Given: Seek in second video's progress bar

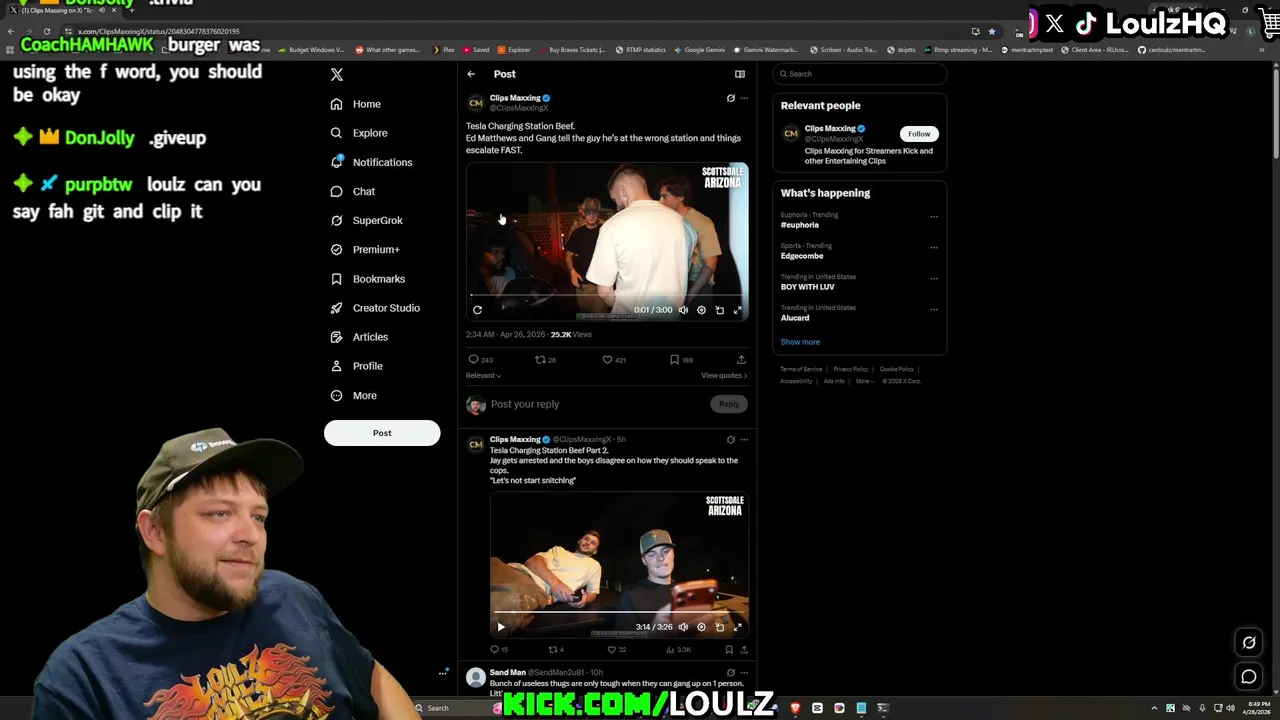Looking at the screenshot, I should [619, 612].
